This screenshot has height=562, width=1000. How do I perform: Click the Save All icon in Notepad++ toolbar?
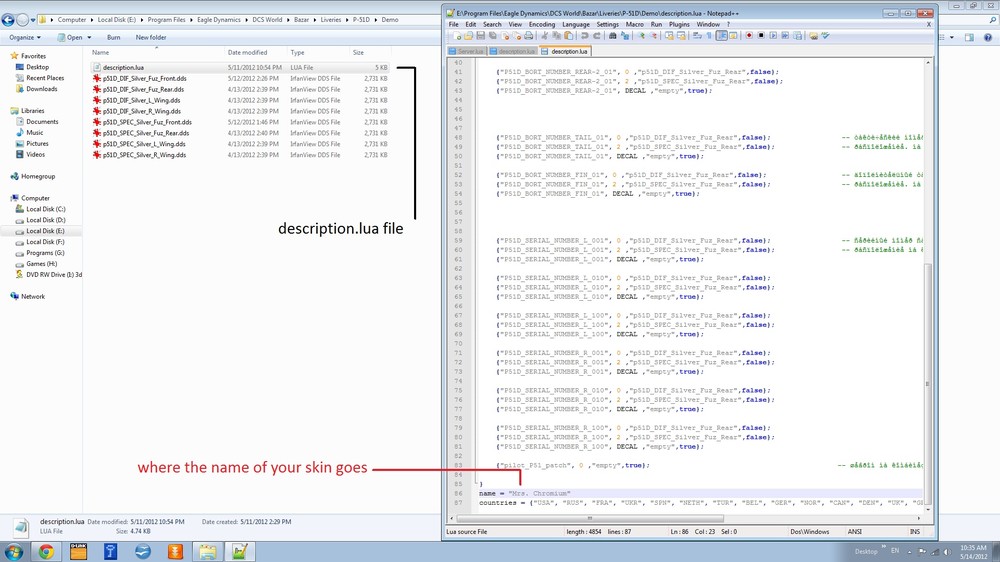(492, 36)
